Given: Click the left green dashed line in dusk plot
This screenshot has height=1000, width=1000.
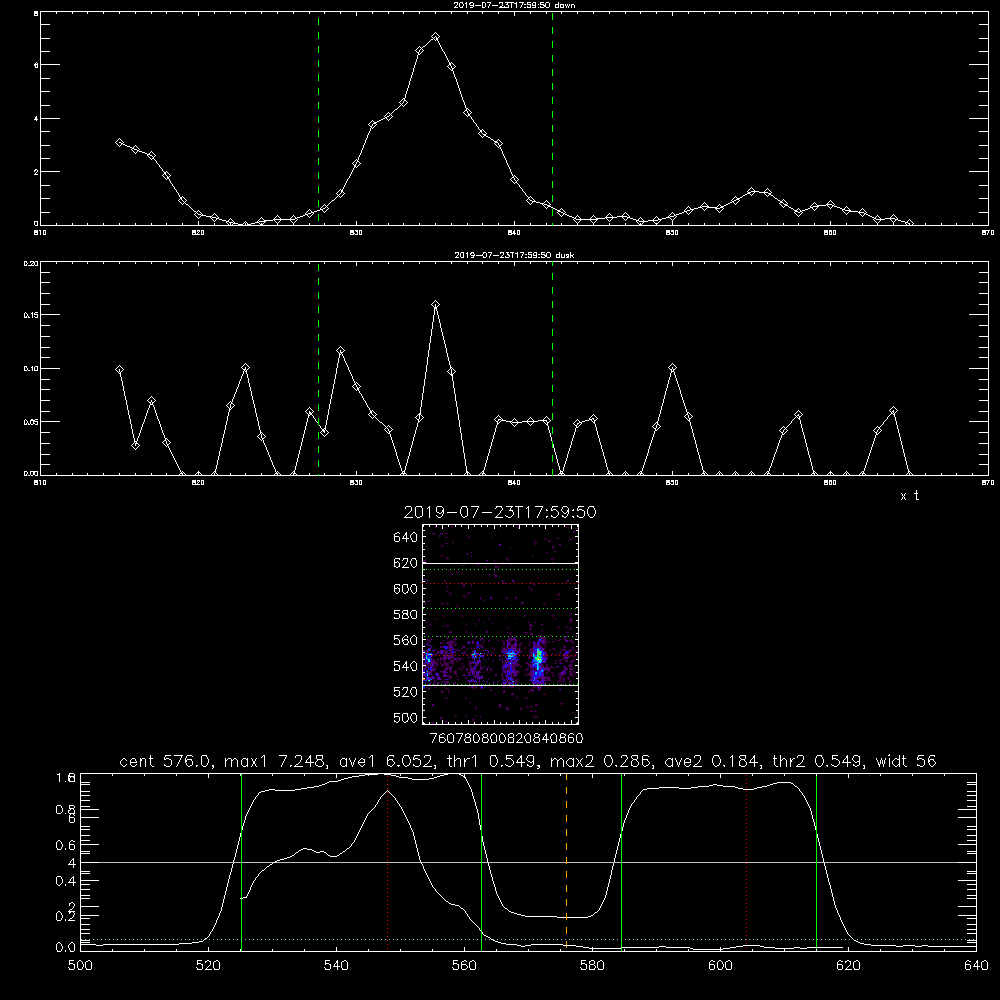Looking at the screenshot, I should click(318, 368).
